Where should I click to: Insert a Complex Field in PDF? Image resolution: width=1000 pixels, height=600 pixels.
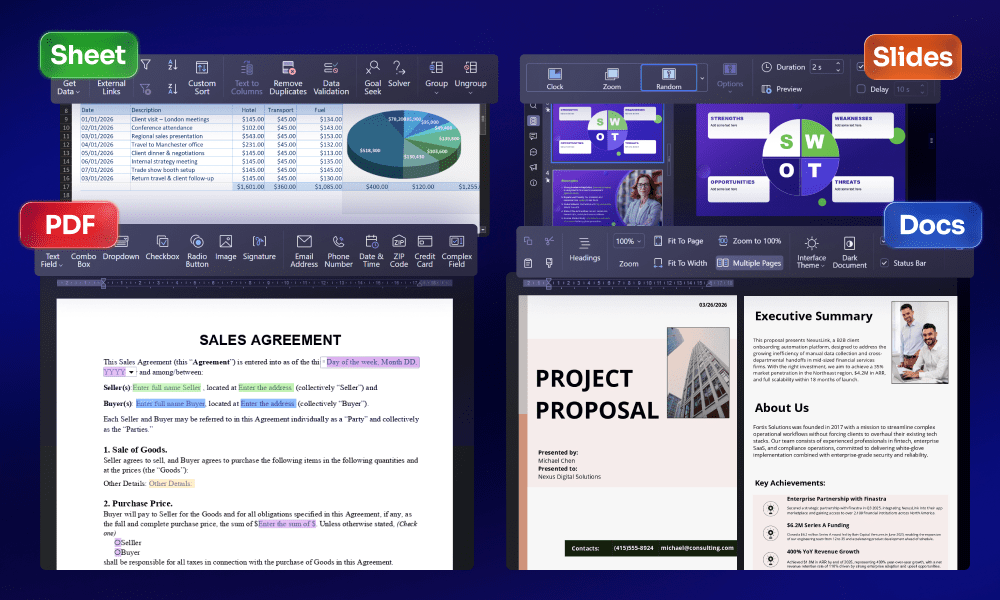tap(457, 251)
